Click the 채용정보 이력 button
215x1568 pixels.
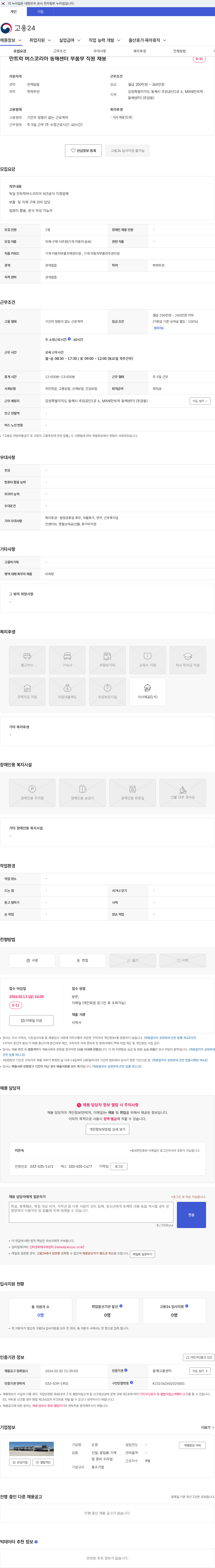(x=192, y=1445)
